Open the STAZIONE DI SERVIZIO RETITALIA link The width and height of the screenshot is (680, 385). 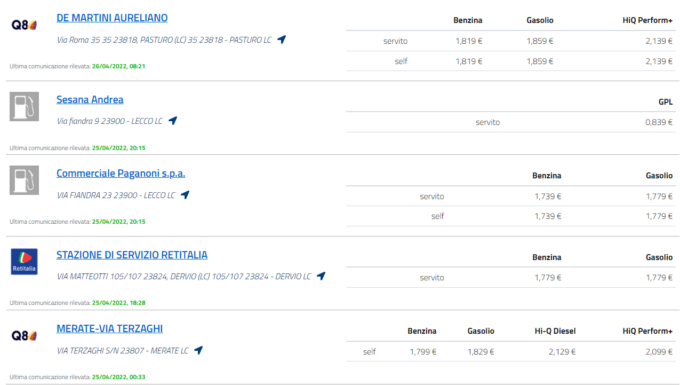click(x=132, y=255)
